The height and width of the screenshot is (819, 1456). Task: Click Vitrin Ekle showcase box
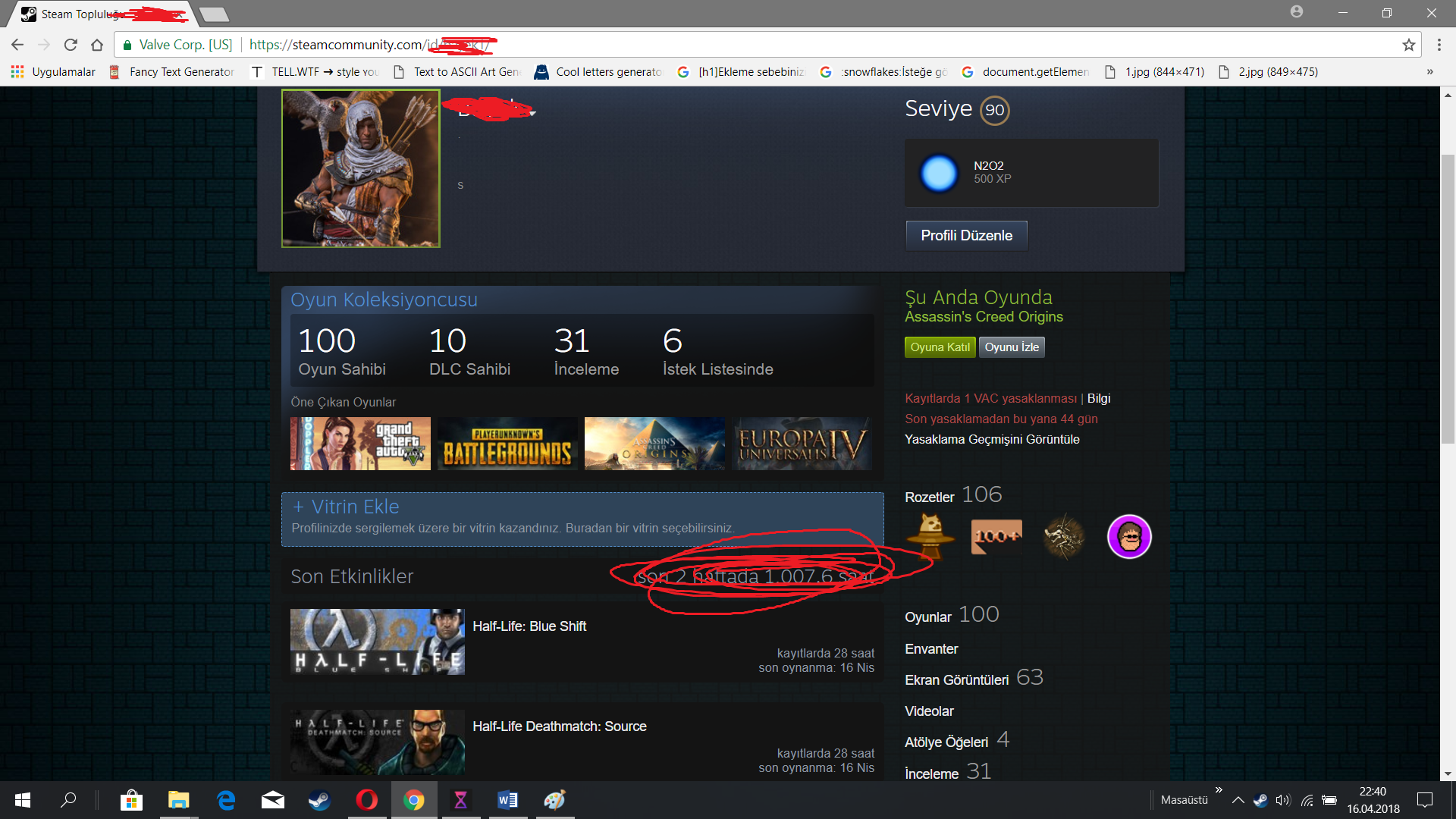[582, 519]
